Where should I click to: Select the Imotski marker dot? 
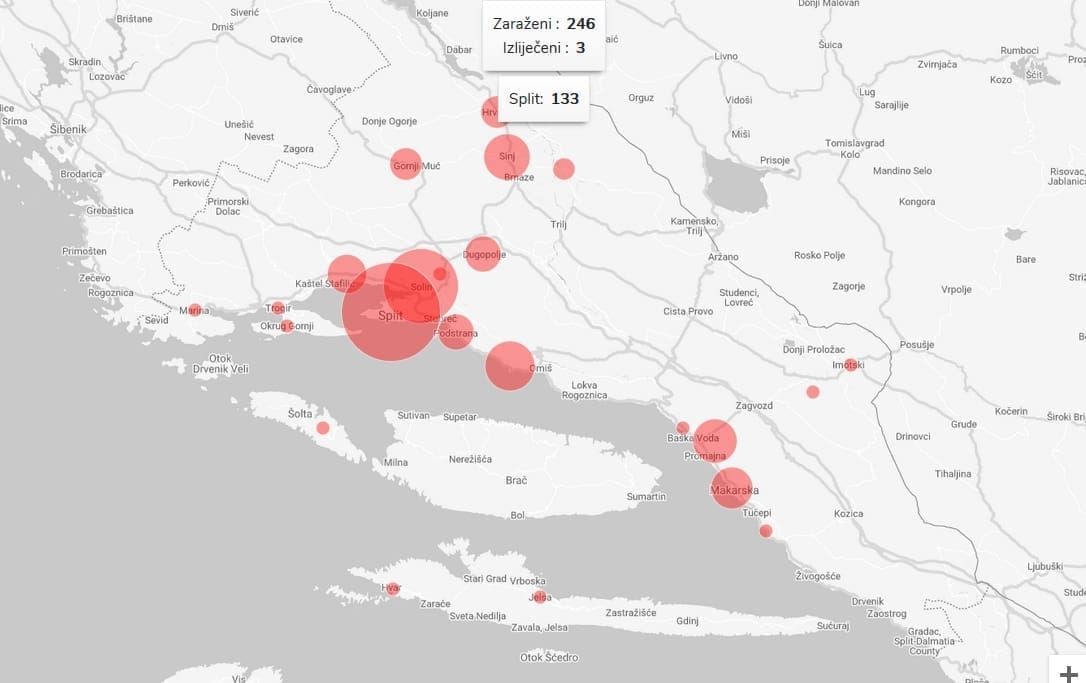coord(850,365)
